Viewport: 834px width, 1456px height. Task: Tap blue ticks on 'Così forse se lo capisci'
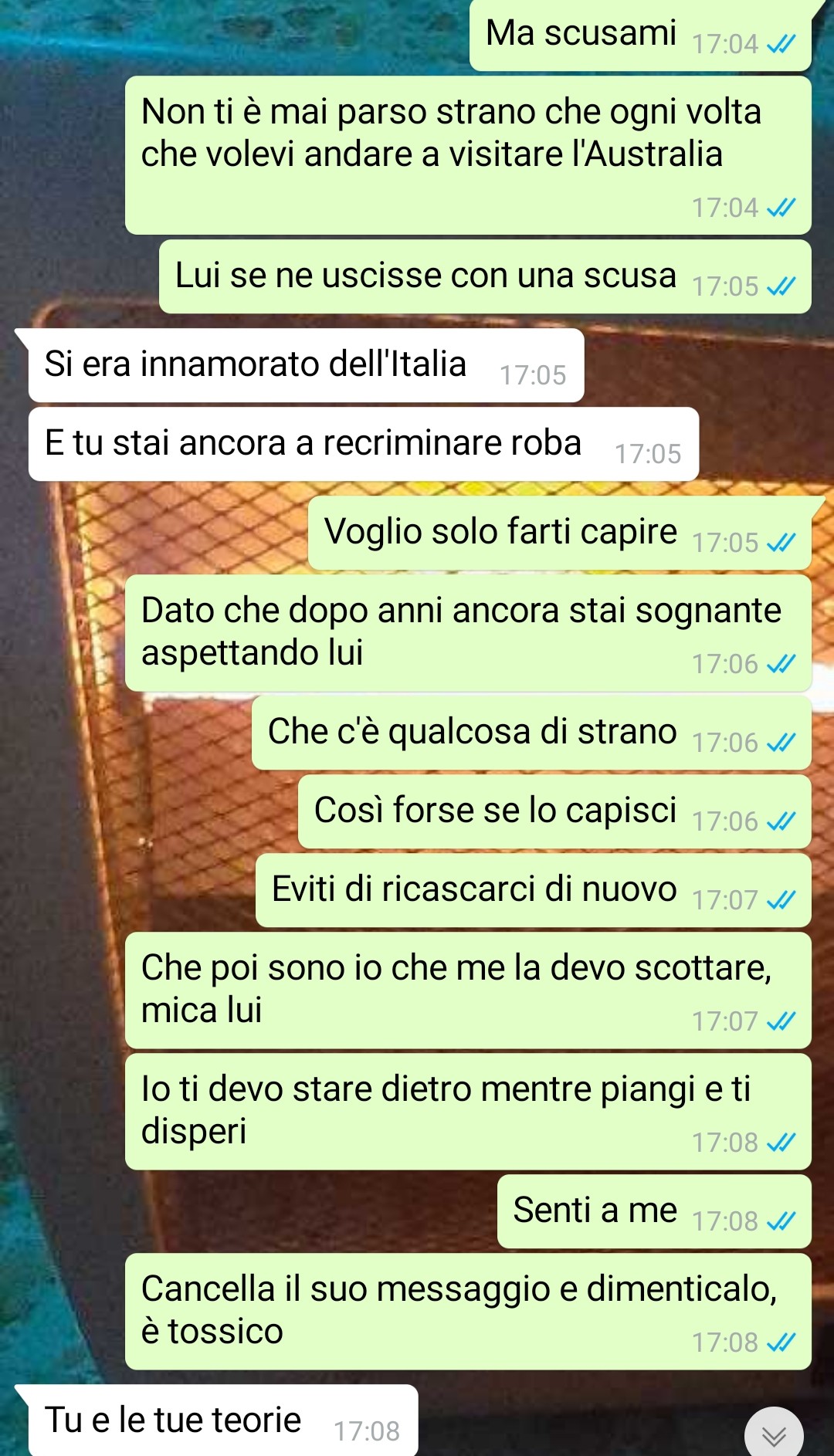click(x=781, y=821)
